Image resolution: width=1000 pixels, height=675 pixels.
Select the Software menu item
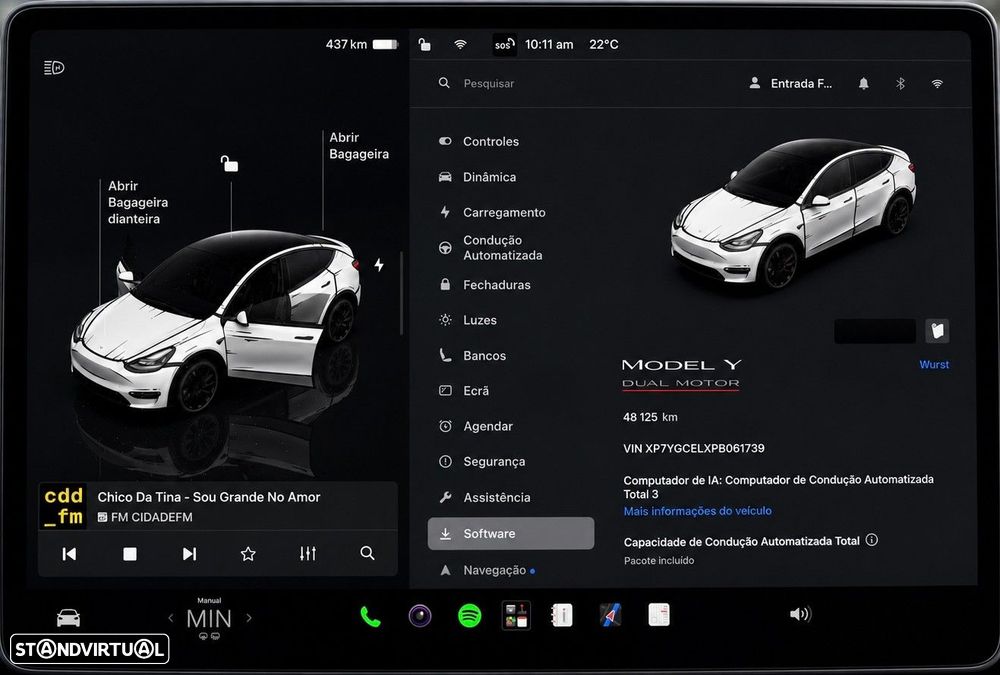[x=511, y=533]
